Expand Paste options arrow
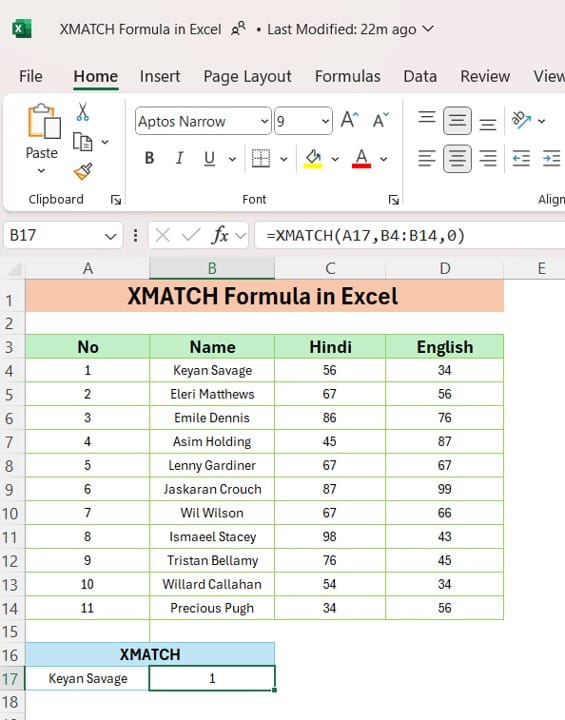Screen dimensions: 565x720 [x=41, y=171]
